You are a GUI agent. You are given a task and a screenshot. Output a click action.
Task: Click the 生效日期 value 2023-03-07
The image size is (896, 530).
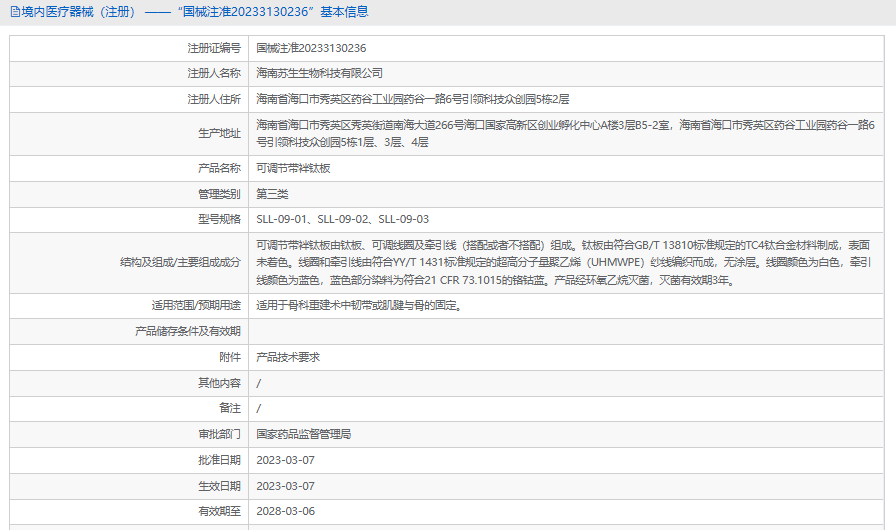[285, 486]
